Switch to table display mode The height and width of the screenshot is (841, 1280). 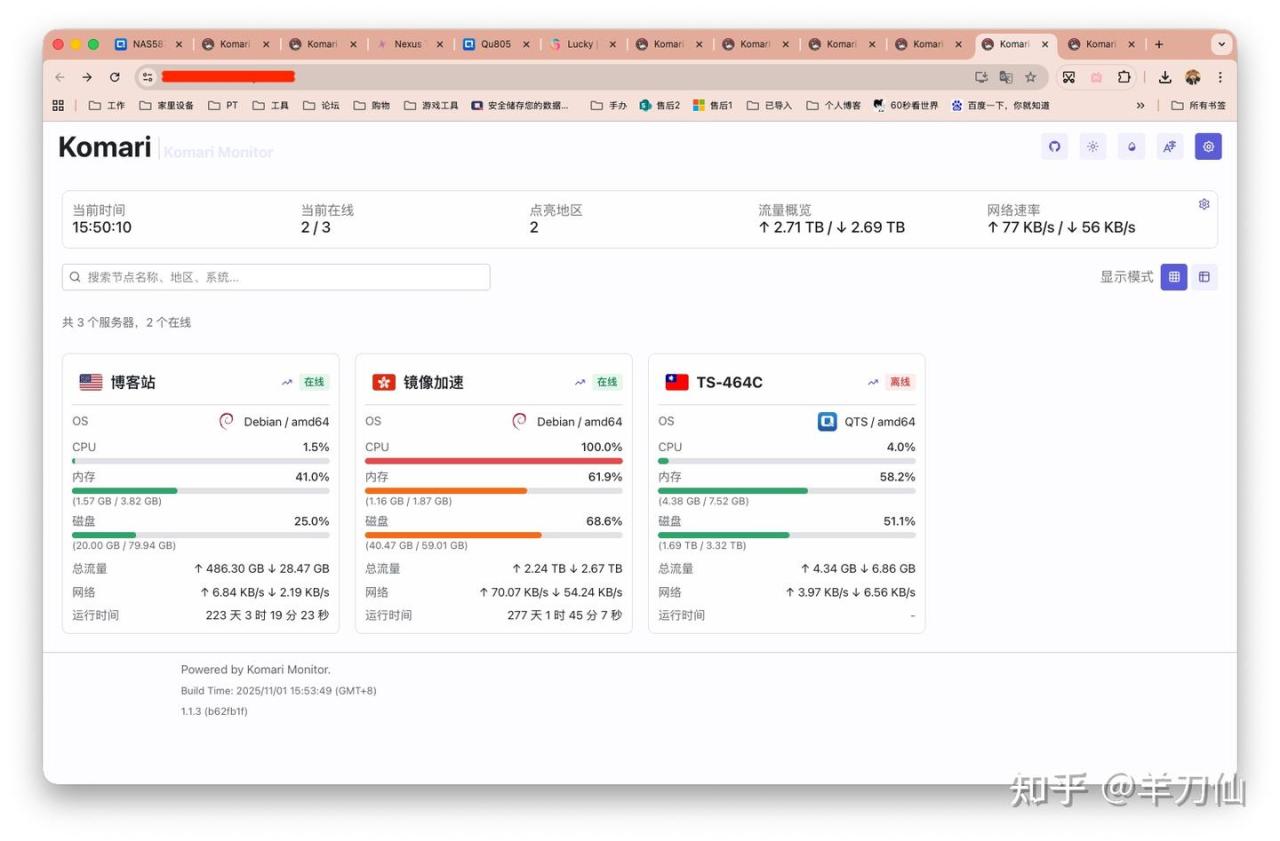click(1204, 277)
